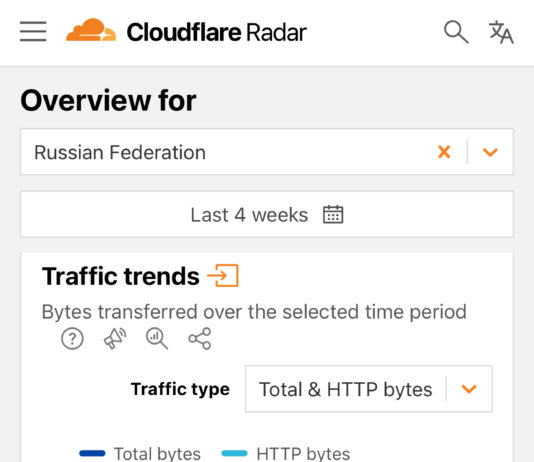Image resolution: width=534 pixels, height=462 pixels.
Task: Expand Total & HTTP bytes chevron
Action: coord(469,389)
